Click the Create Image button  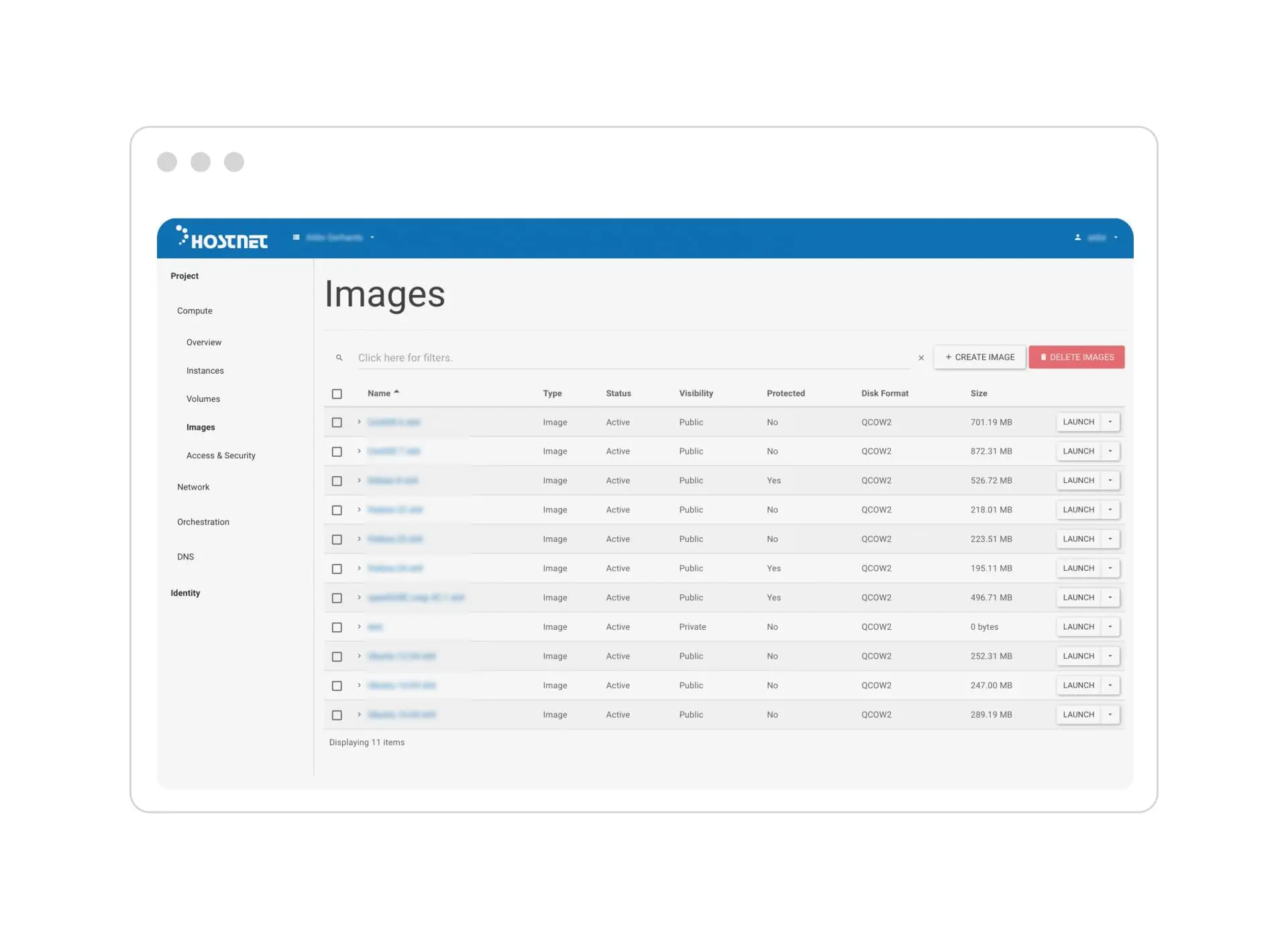[x=979, y=357]
